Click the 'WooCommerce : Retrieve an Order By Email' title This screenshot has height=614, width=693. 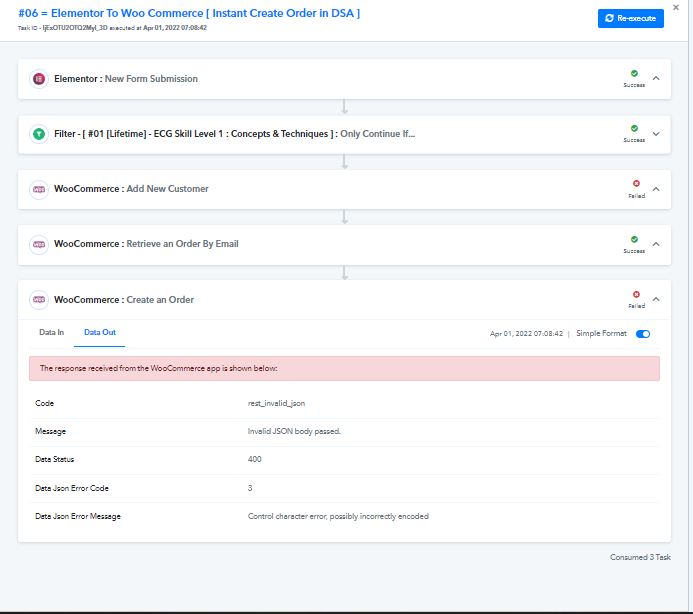click(x=146, y=244)
